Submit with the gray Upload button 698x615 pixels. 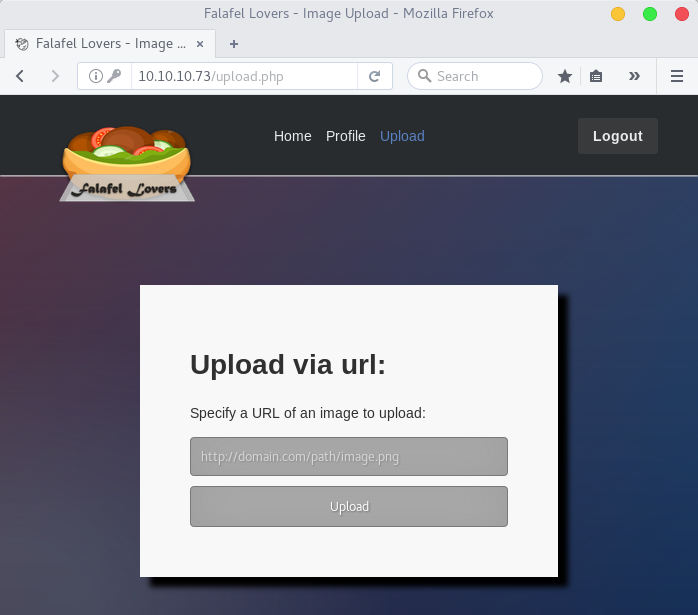349,506
